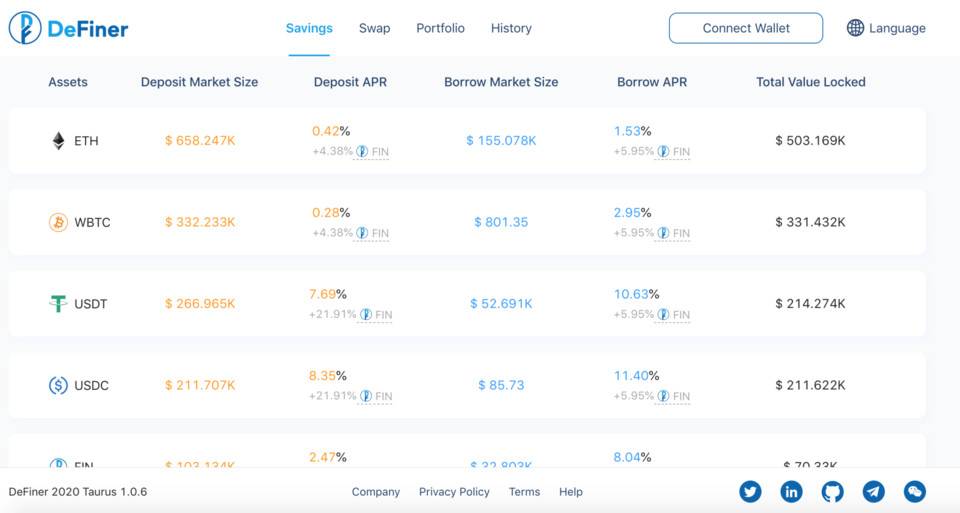Click version text DeFiner 2020 Taurus 1.0.6
This screenshot has width=960, height=513.
[78, 492]
